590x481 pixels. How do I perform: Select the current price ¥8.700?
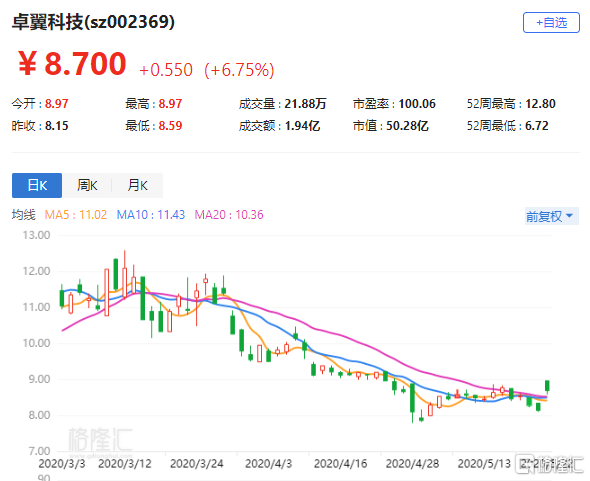pos(72,64)
